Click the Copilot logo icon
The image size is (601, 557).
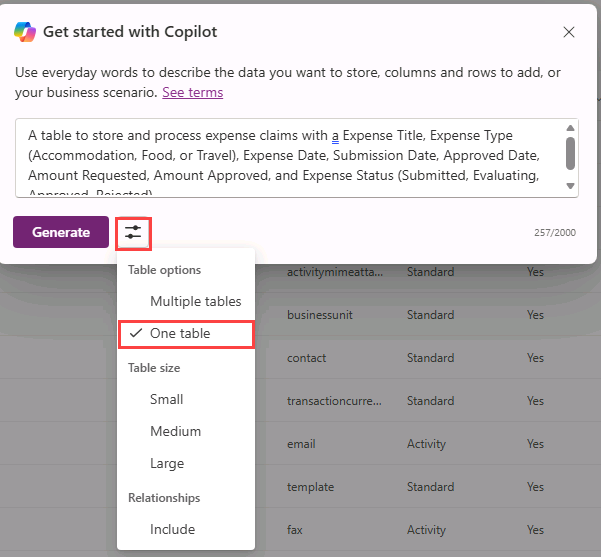(x=25, y=32)
